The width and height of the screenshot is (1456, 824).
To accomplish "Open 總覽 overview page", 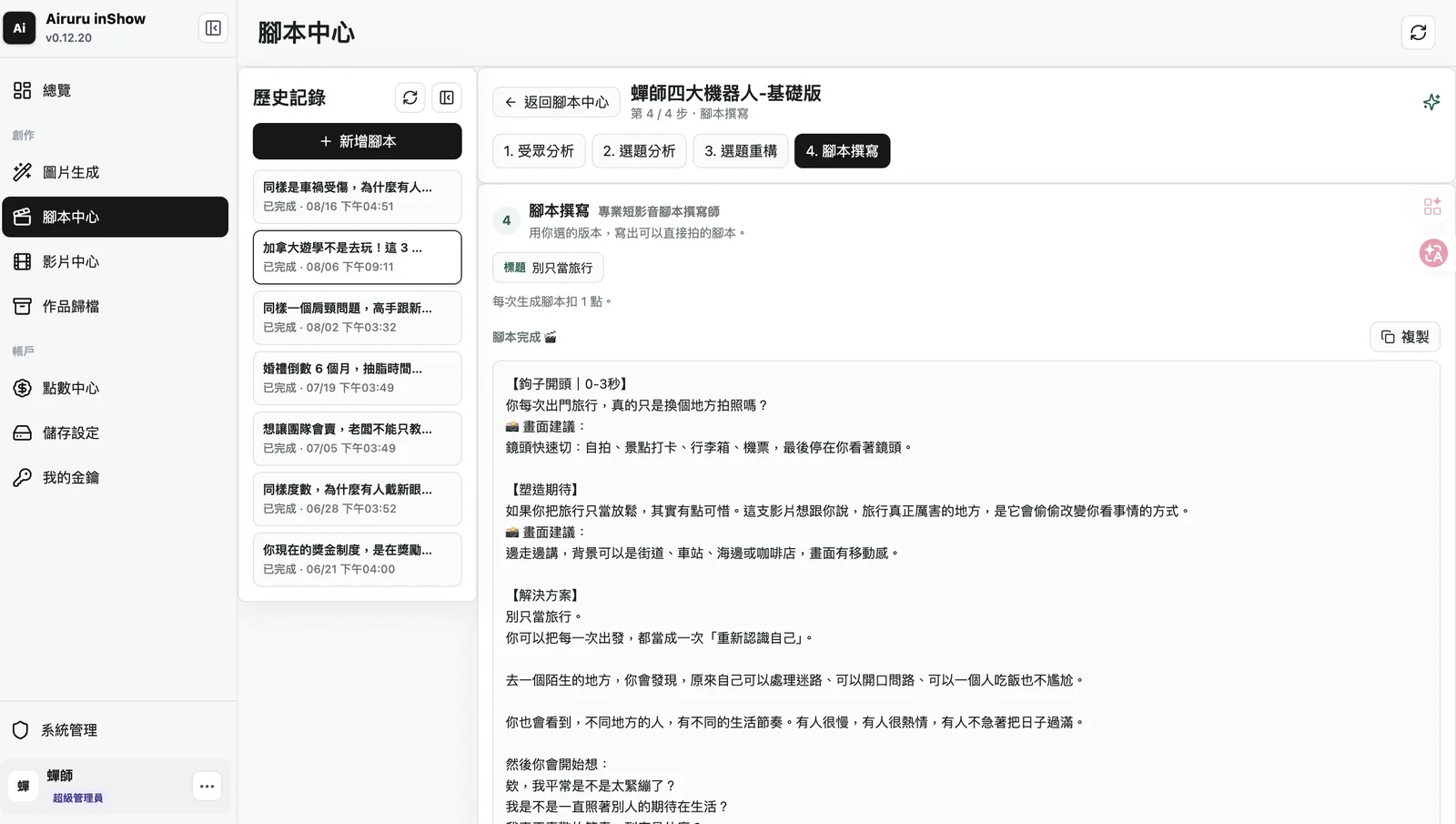I will click(x=115, y=90).
